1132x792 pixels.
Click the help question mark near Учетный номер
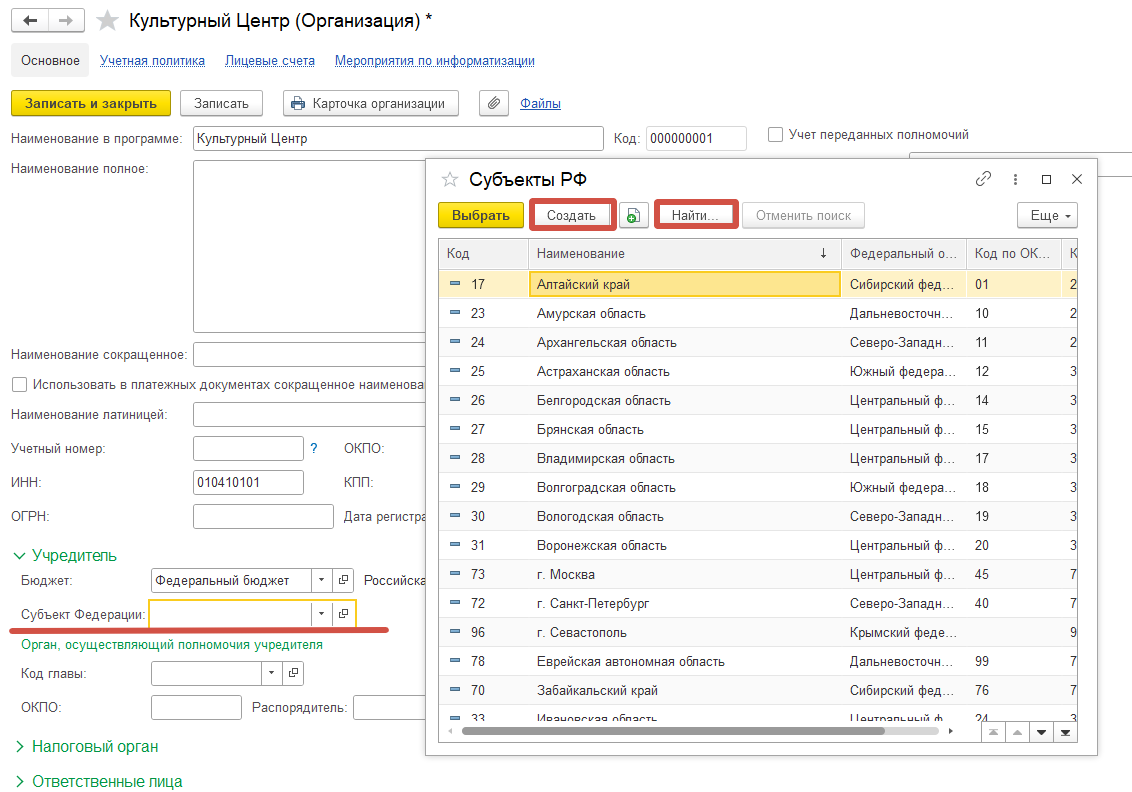pyautogui.click(x=313, y=448)
